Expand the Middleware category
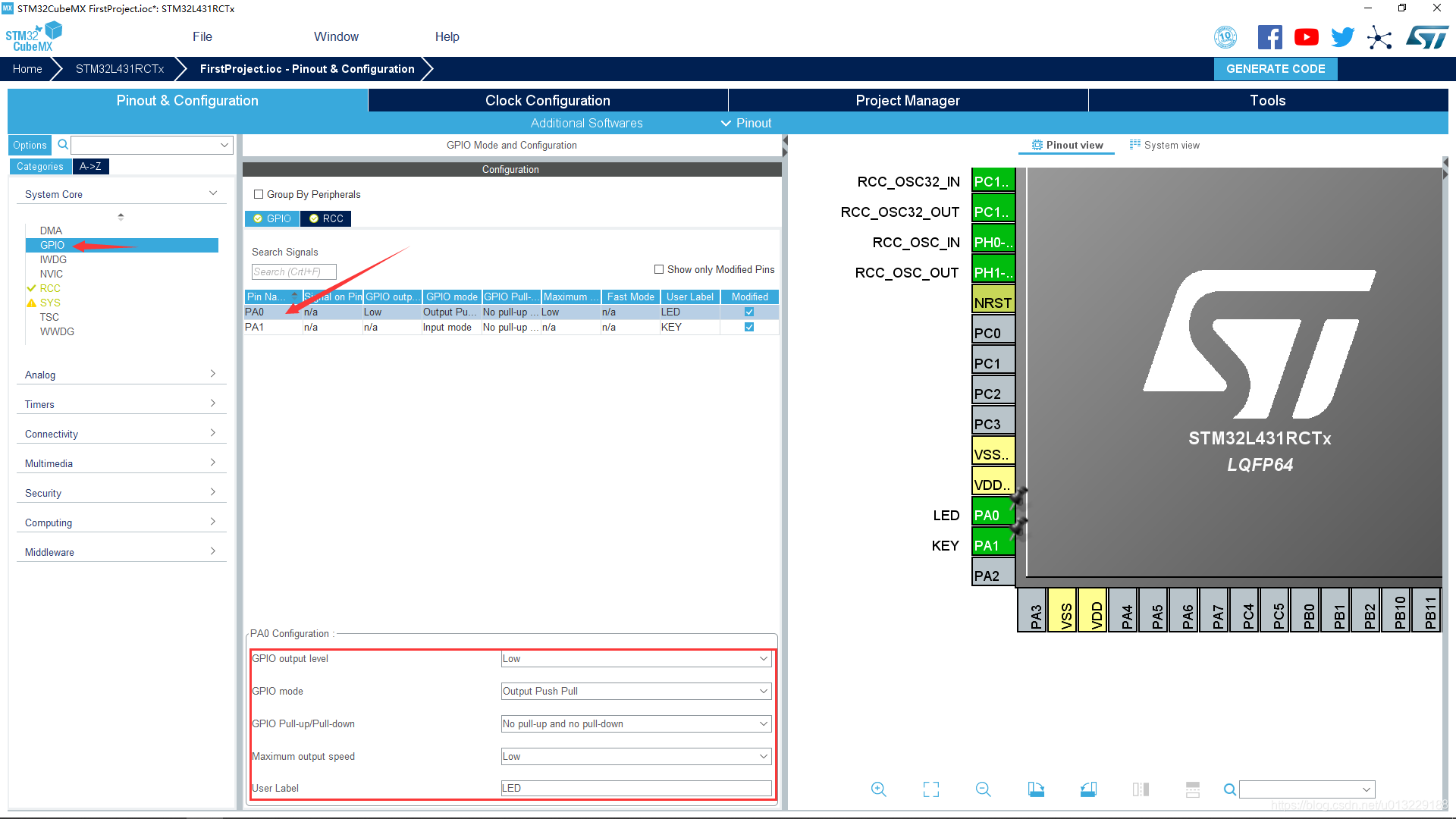1456x819 pixels. coord(121,552)
